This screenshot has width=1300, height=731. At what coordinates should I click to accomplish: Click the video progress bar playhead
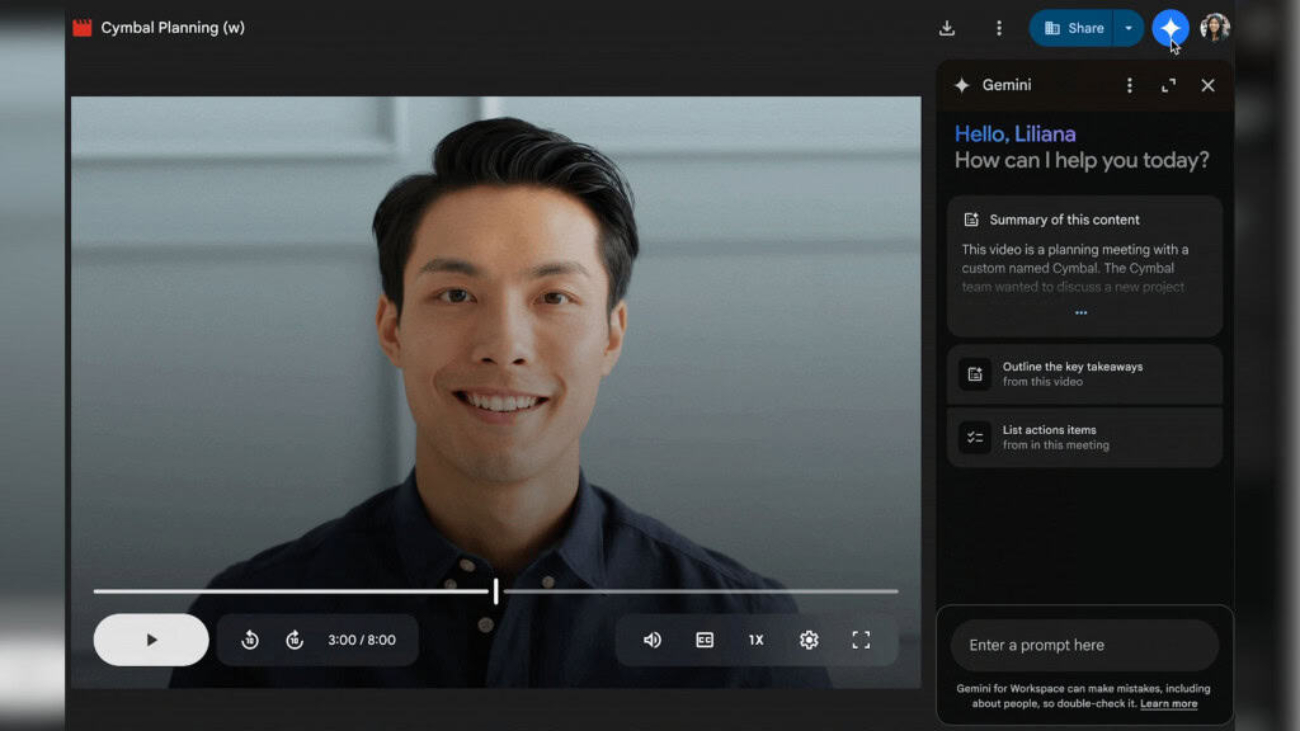coord(496,591)
